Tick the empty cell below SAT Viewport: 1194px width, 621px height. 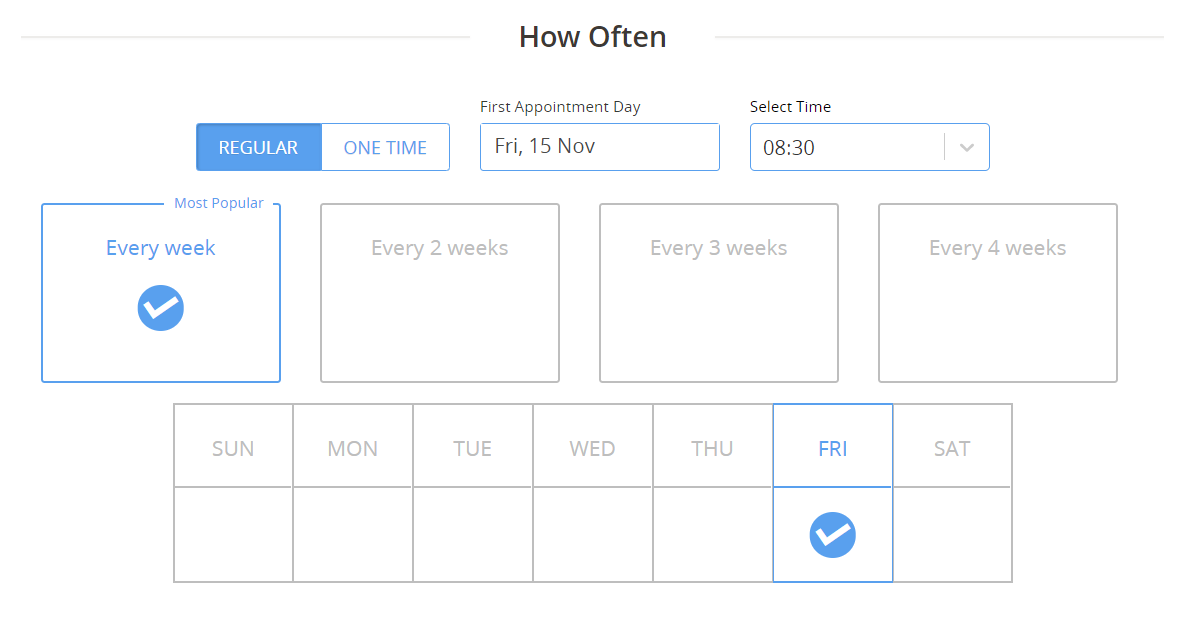coord(952,535)
